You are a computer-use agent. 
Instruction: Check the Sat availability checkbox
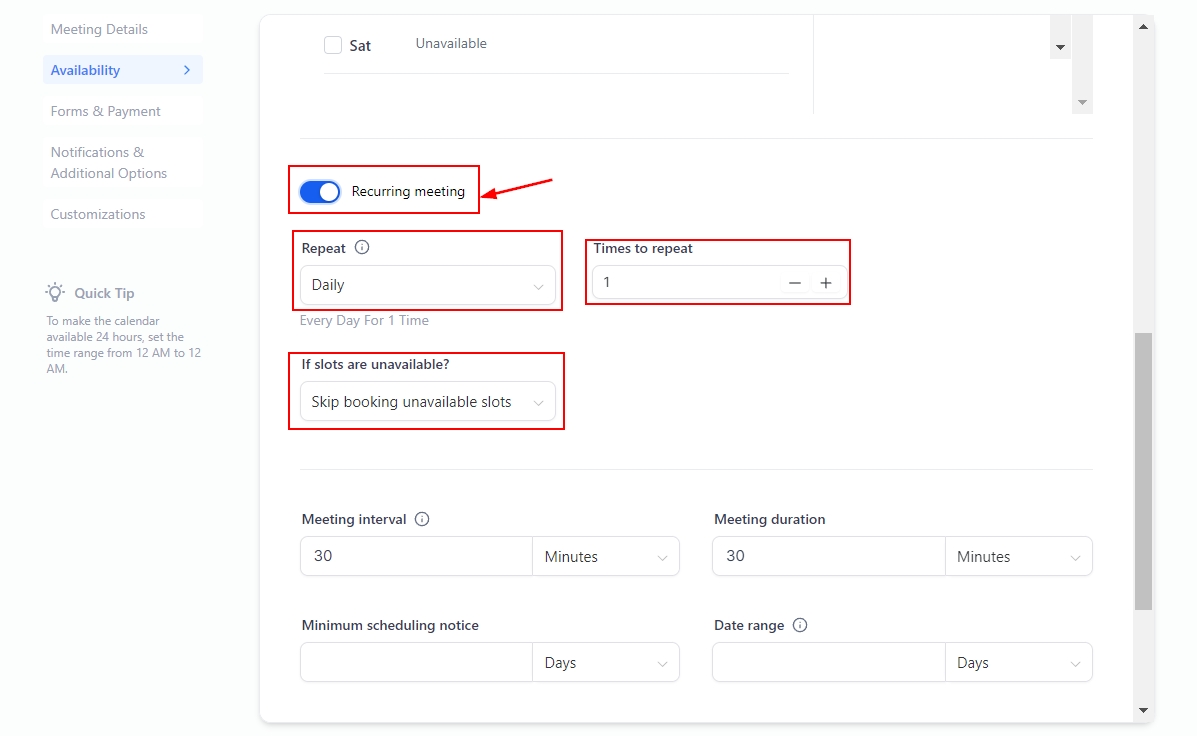pos(333,45)
